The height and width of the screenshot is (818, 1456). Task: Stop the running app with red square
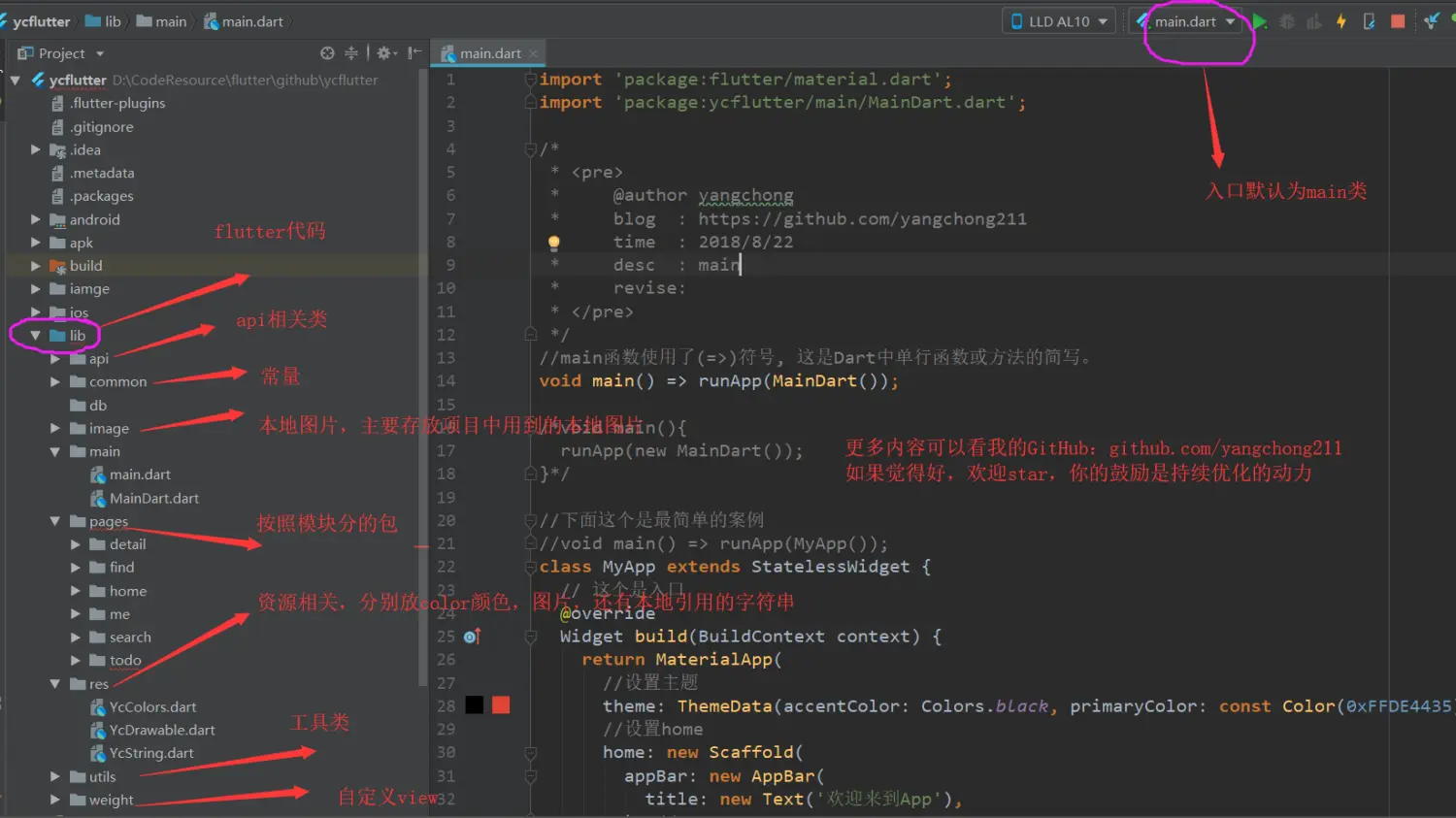1398,21
